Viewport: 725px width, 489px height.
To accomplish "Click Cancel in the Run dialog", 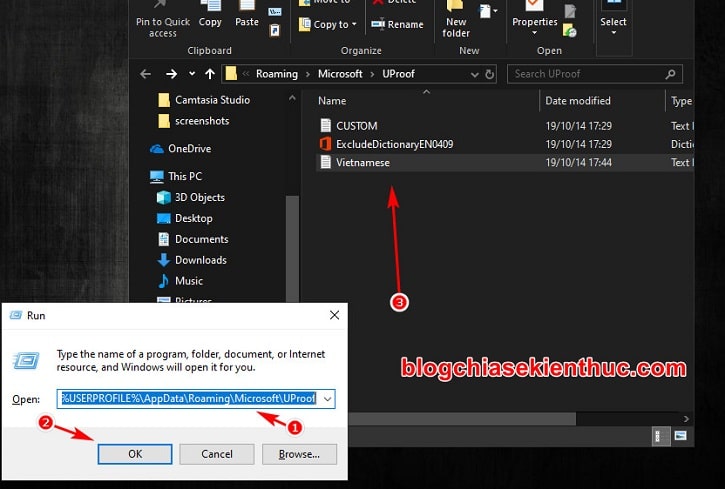I will (x=217, y=454).
